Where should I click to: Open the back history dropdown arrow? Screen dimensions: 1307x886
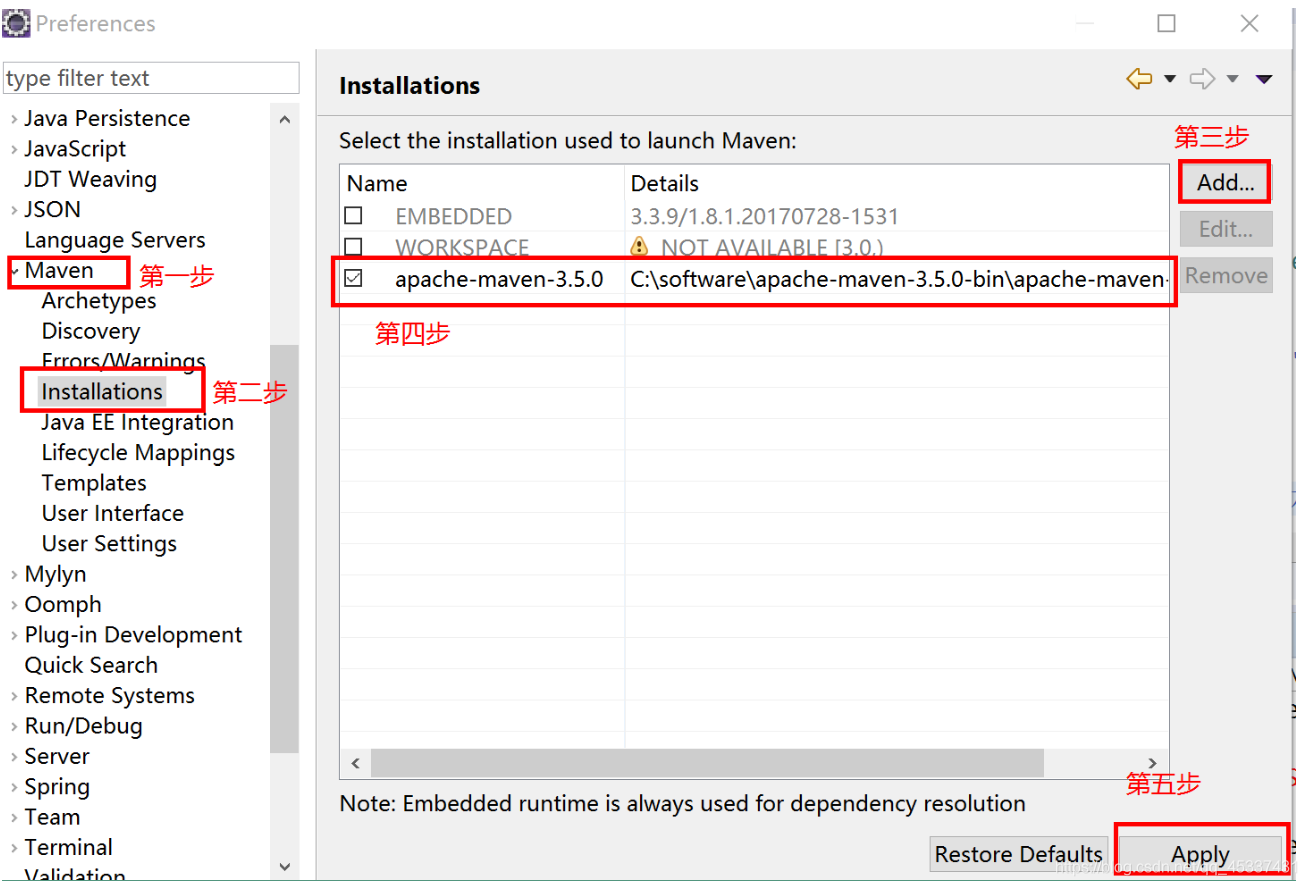pos(1170,80)
